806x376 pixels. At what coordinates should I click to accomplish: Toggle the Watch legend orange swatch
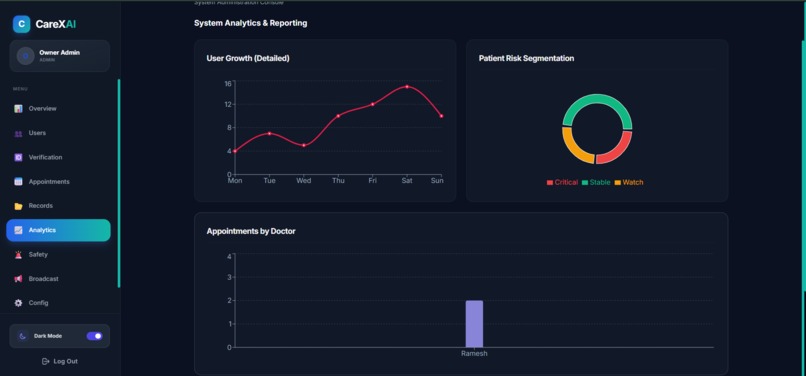coord(618,183)
